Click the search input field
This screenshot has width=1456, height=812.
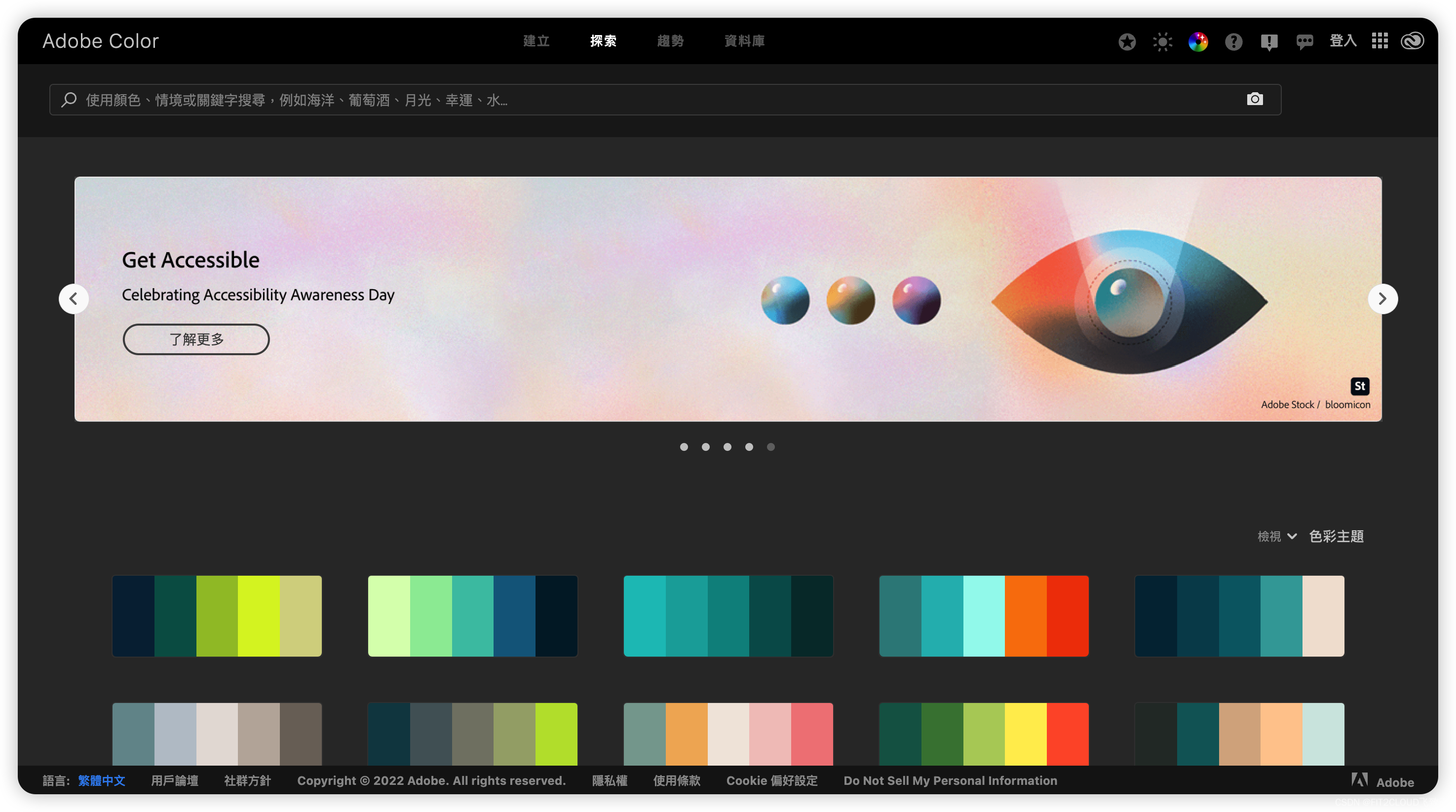tap(660, 99)
